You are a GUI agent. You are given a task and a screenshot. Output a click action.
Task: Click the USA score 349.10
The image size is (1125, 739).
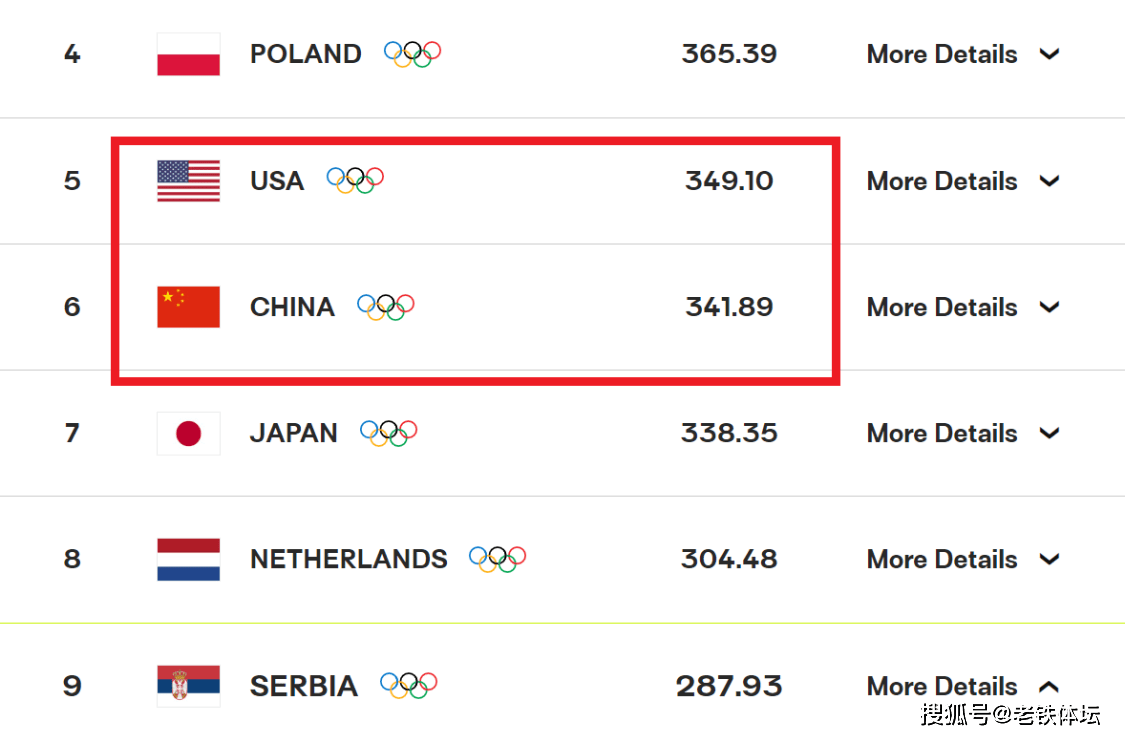(729, 181)
